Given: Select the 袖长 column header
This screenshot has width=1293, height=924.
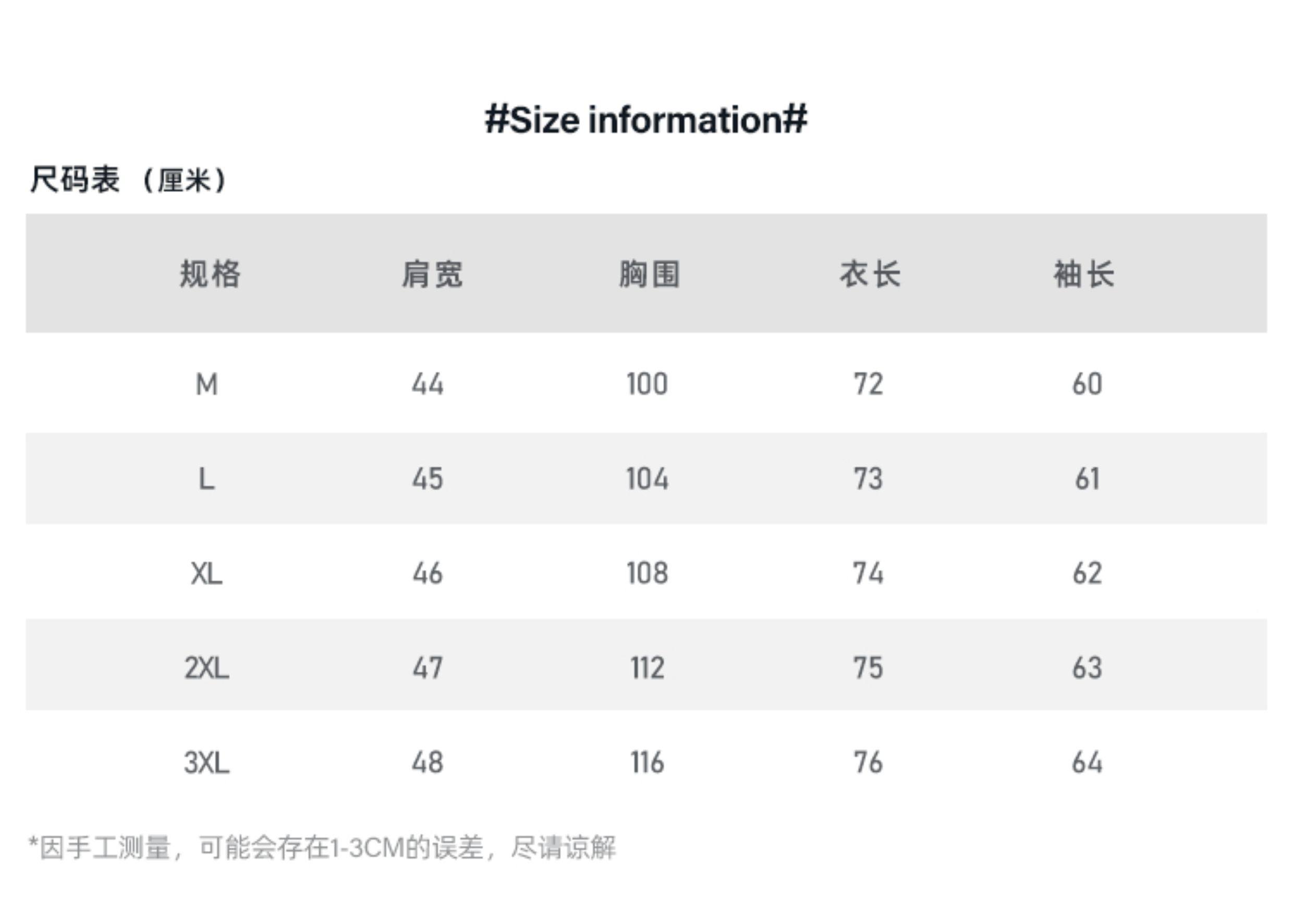Looking at the screenshot, I should pyautogui.click(x=1083, y=274).
